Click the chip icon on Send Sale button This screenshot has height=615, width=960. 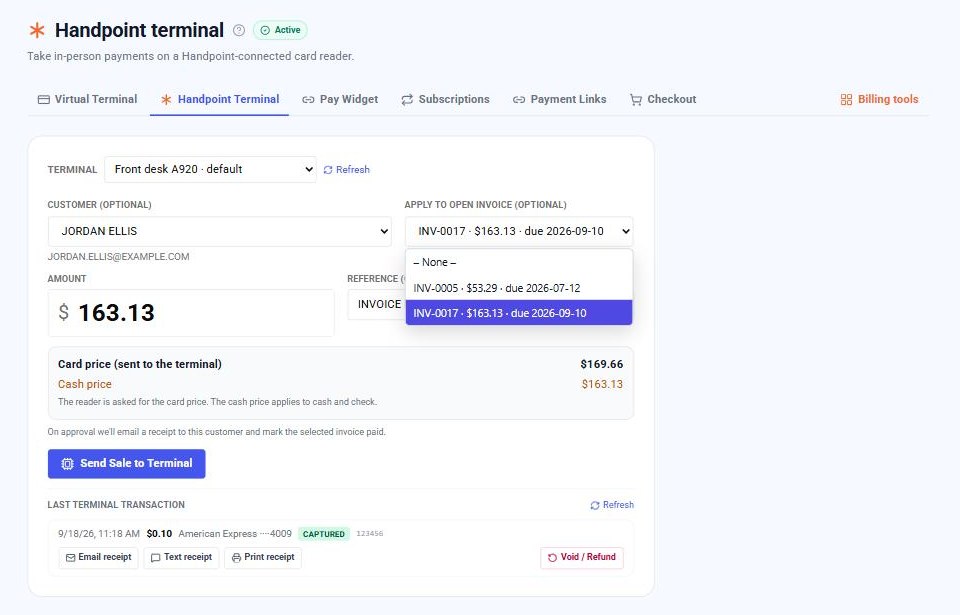pyautogui.click(x=67, y=464)
